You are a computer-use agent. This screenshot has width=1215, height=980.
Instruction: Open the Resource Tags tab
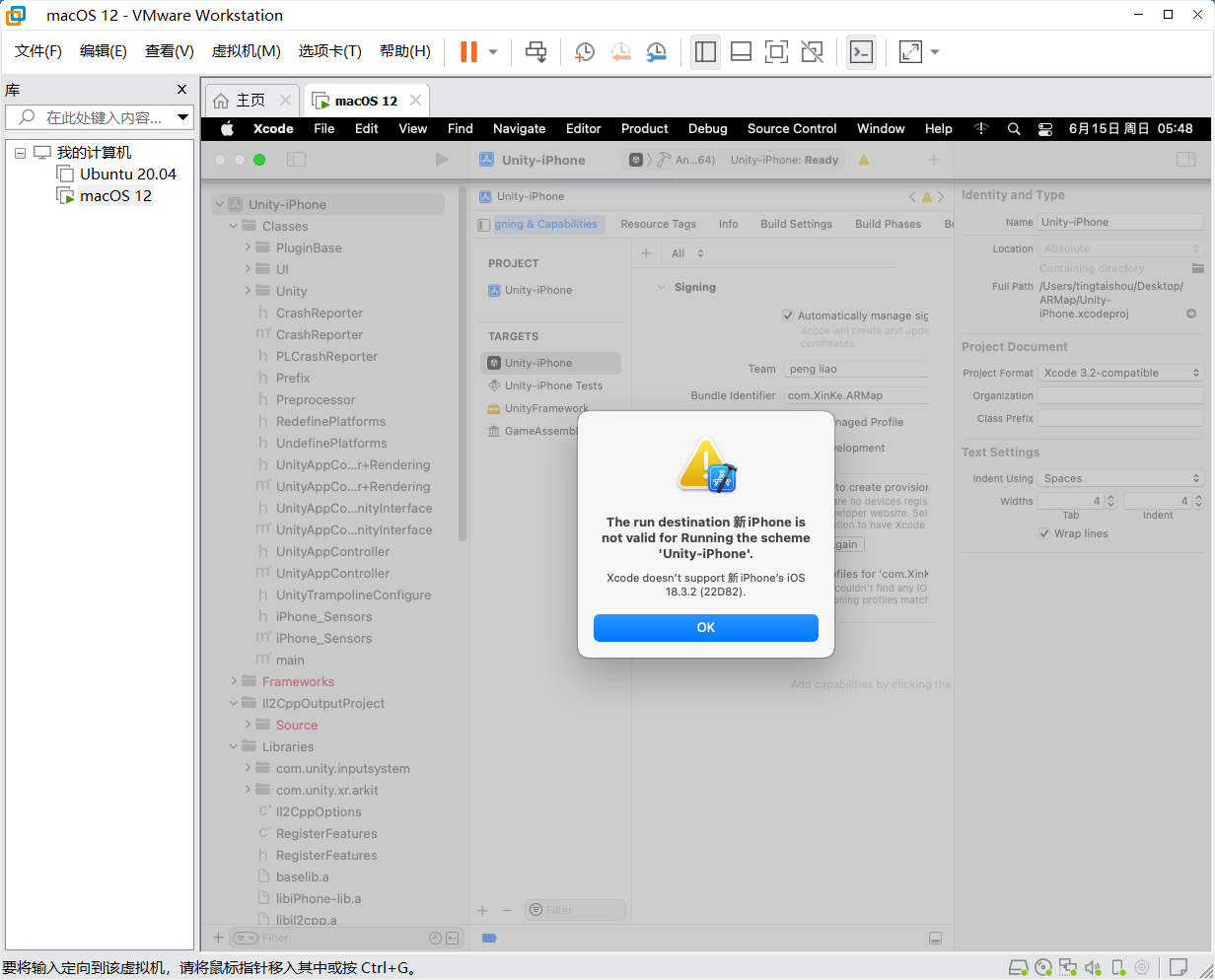click(x=658, y=224)
